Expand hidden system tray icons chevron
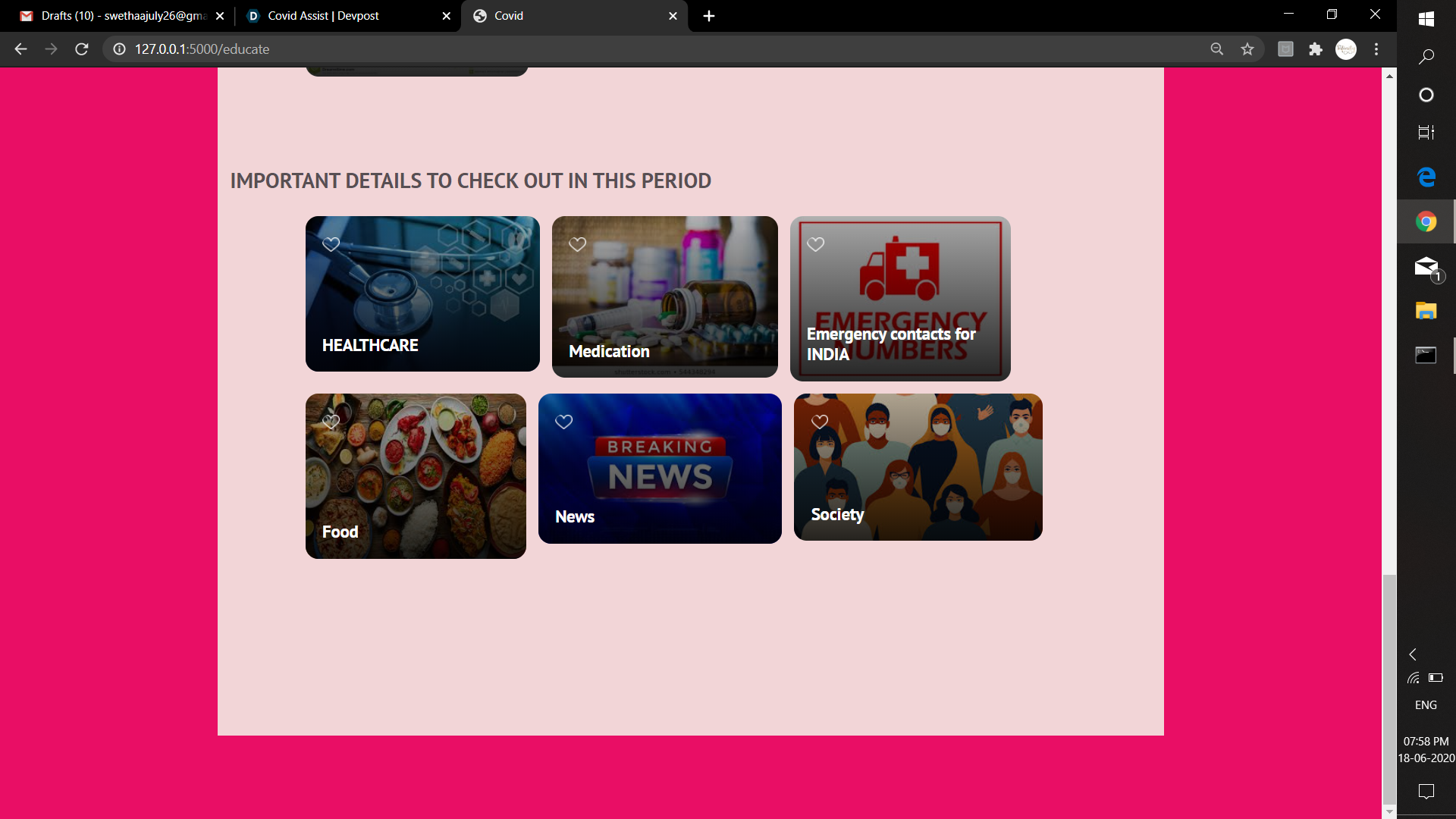The image size is (1456, 819). coord(1413,654)
